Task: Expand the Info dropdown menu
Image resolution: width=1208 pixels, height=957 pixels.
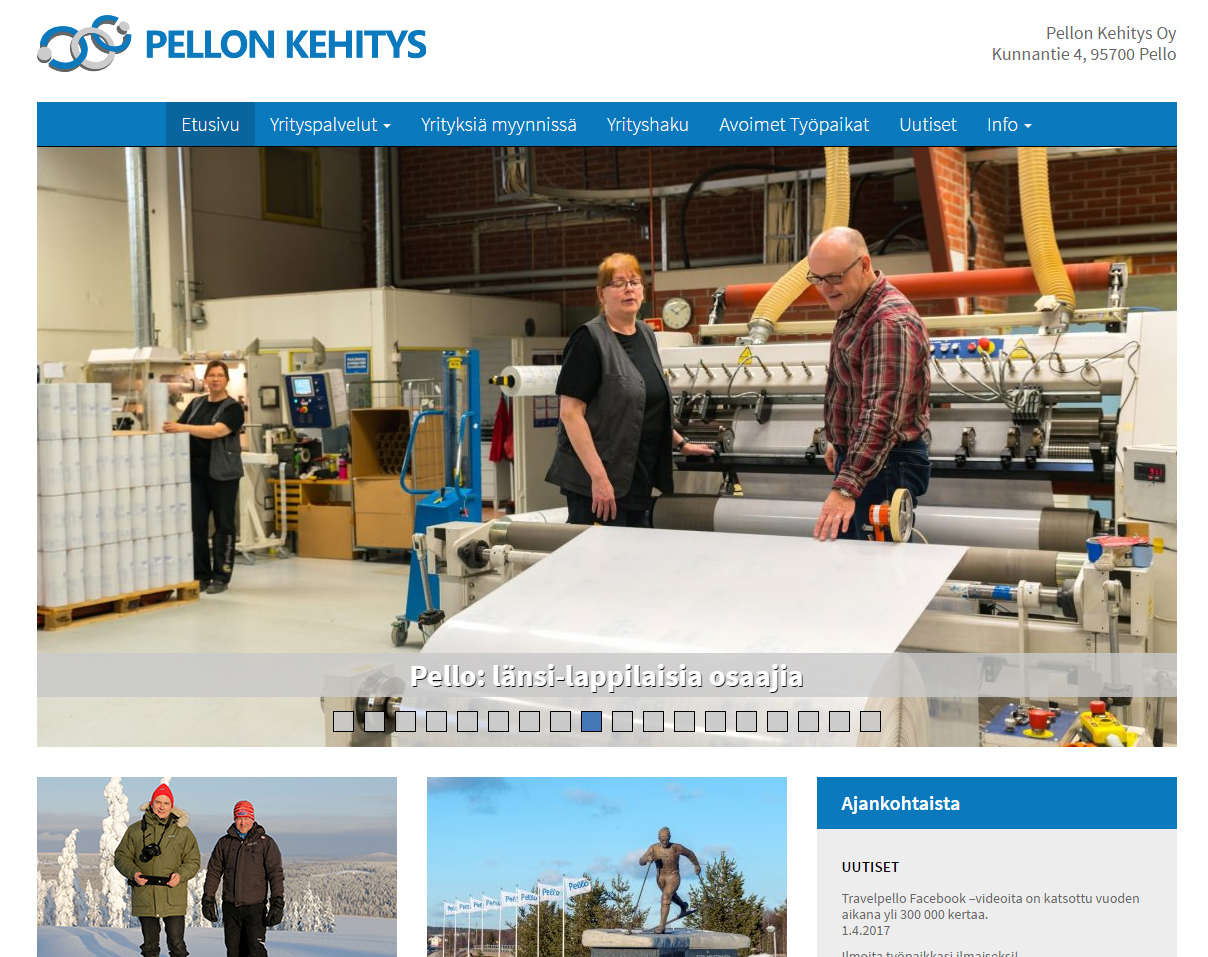Action: (1009, 125)
